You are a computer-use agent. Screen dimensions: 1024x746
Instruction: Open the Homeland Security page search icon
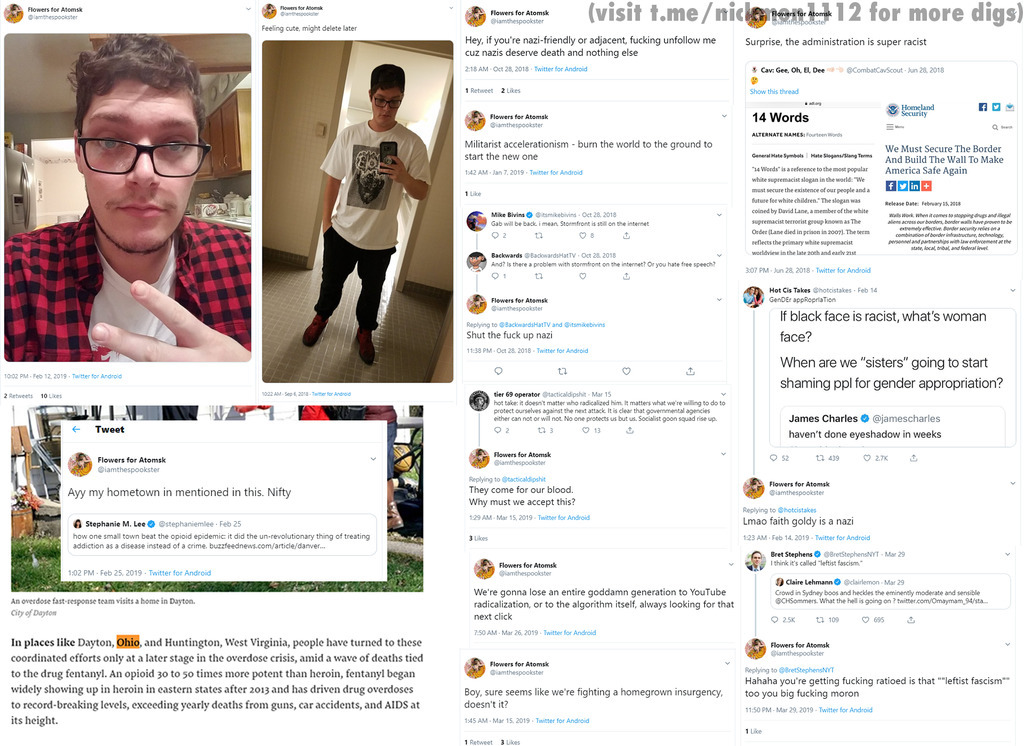[x=995, y=127]
